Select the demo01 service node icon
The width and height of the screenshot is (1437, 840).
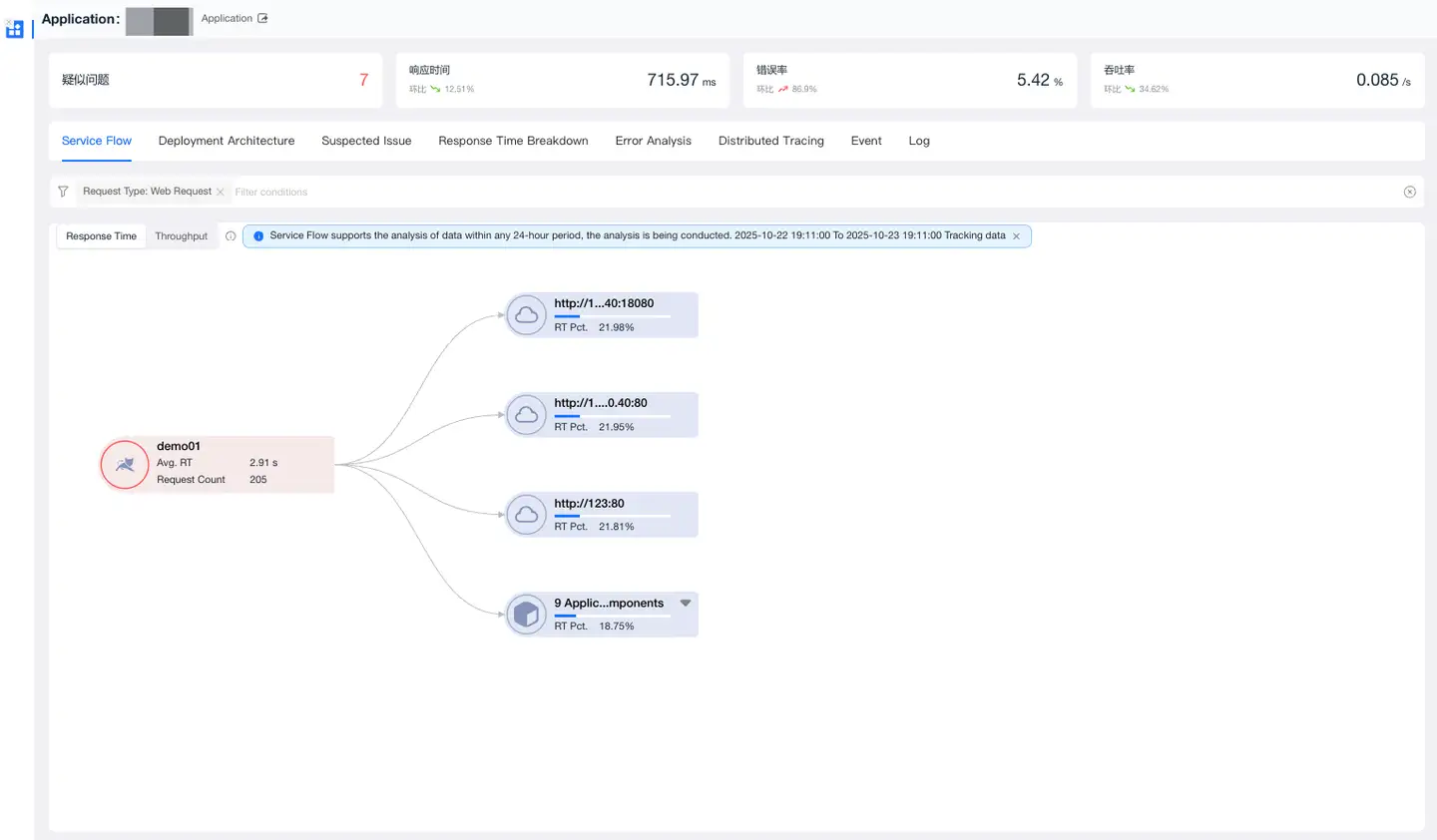[125, 465]
